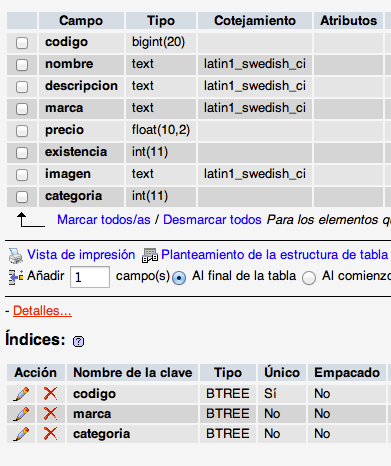Click the Atributos column header
The height and width of the screenshot is (466, 391).
click(x=349, y=21)
